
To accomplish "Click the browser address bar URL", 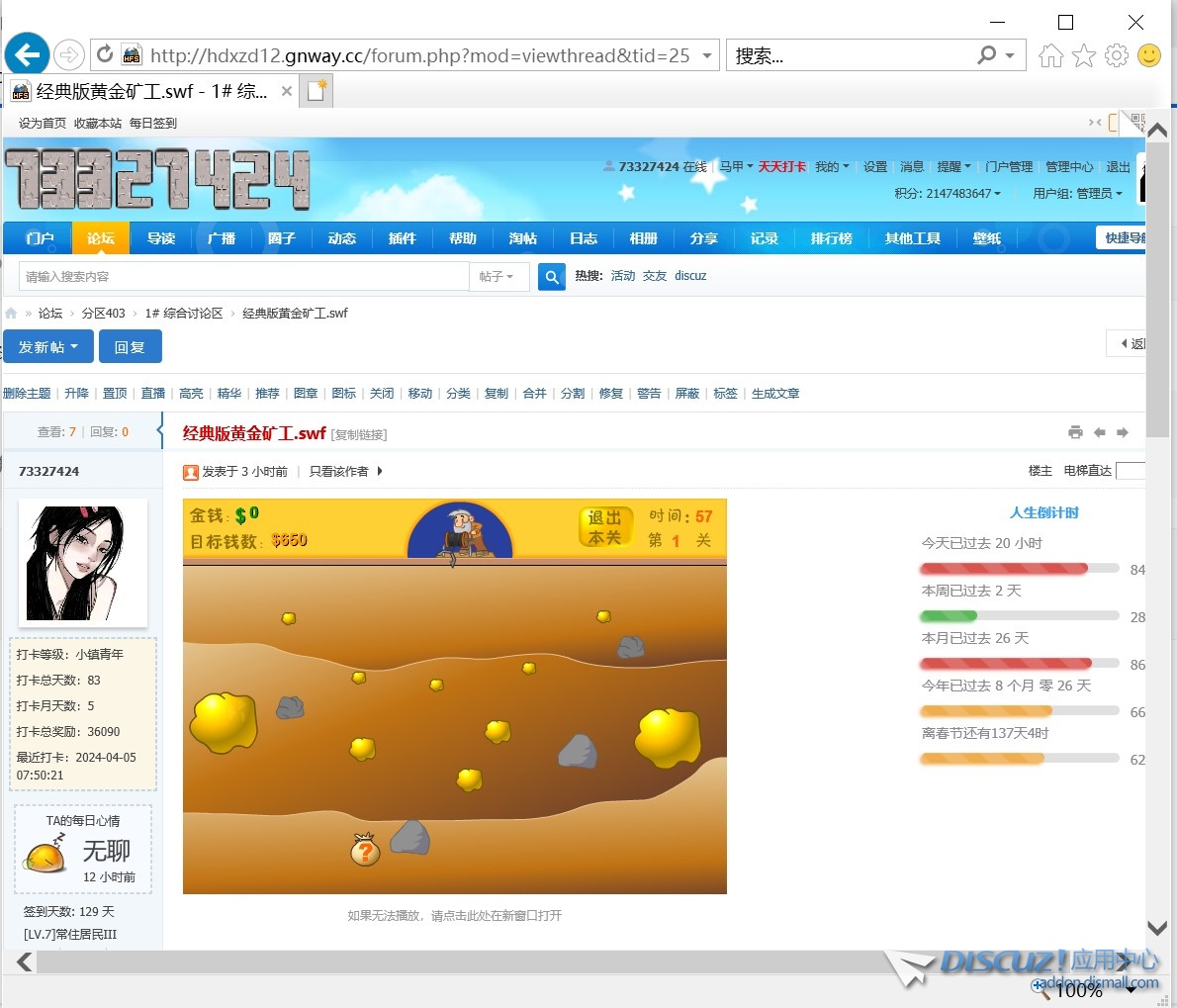I will pyautogui.click(x=419, y=55).
